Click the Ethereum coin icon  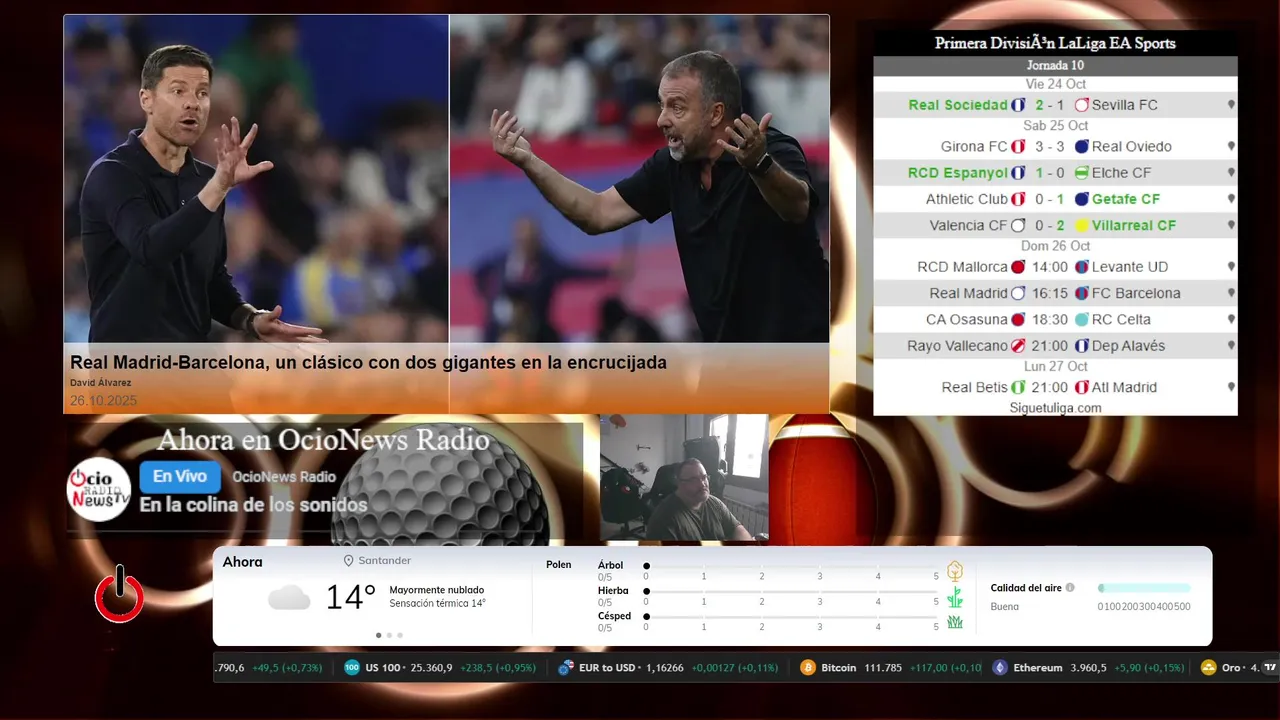(1000, 668)
